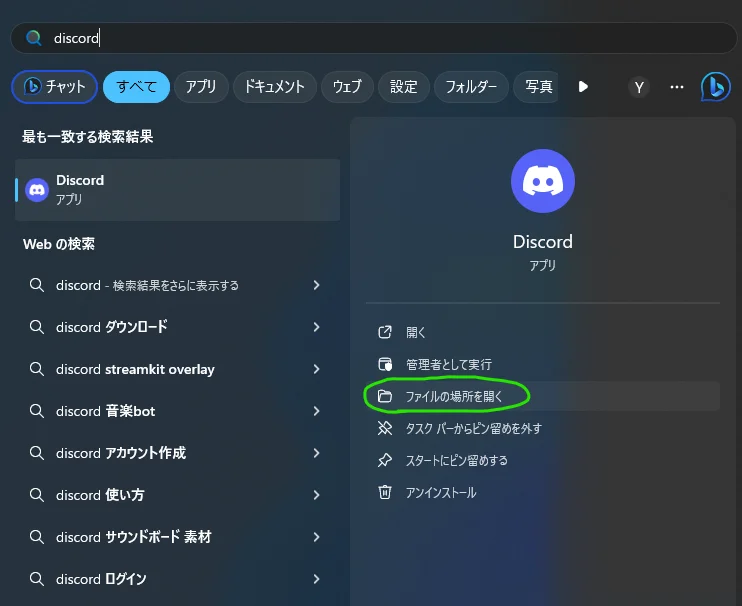
Task: Expand chevron for 'discord 音楽bot'
Action: coord(317,411)
